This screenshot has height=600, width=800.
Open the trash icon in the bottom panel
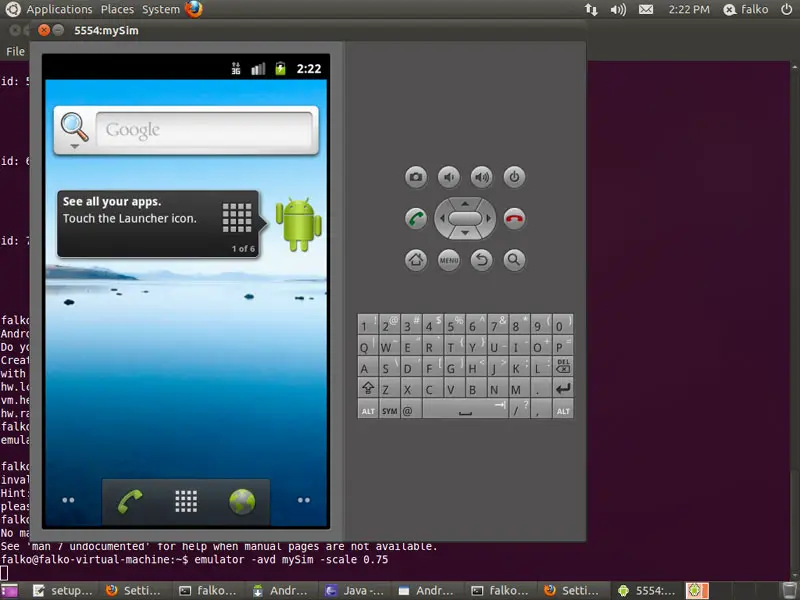[791, 591]
